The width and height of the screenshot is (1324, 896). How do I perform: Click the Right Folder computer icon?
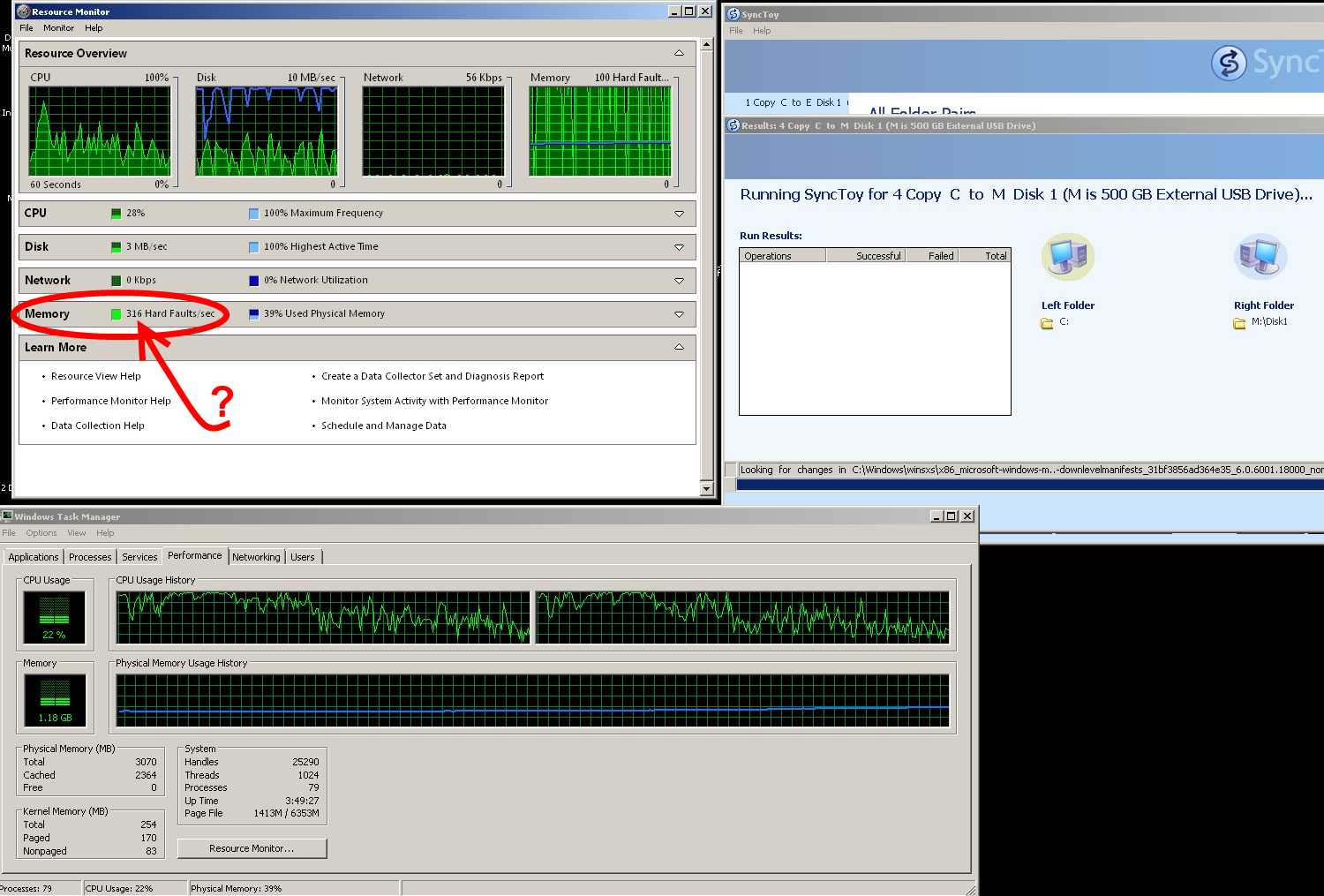tap(1260, 257)
